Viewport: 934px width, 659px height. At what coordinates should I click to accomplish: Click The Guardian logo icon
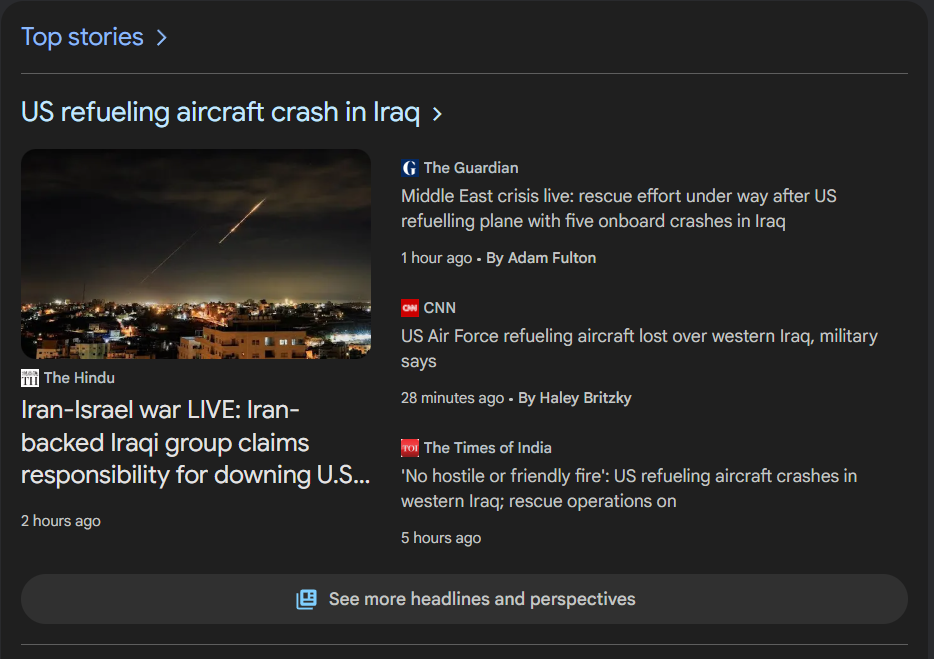pos(409,168)
